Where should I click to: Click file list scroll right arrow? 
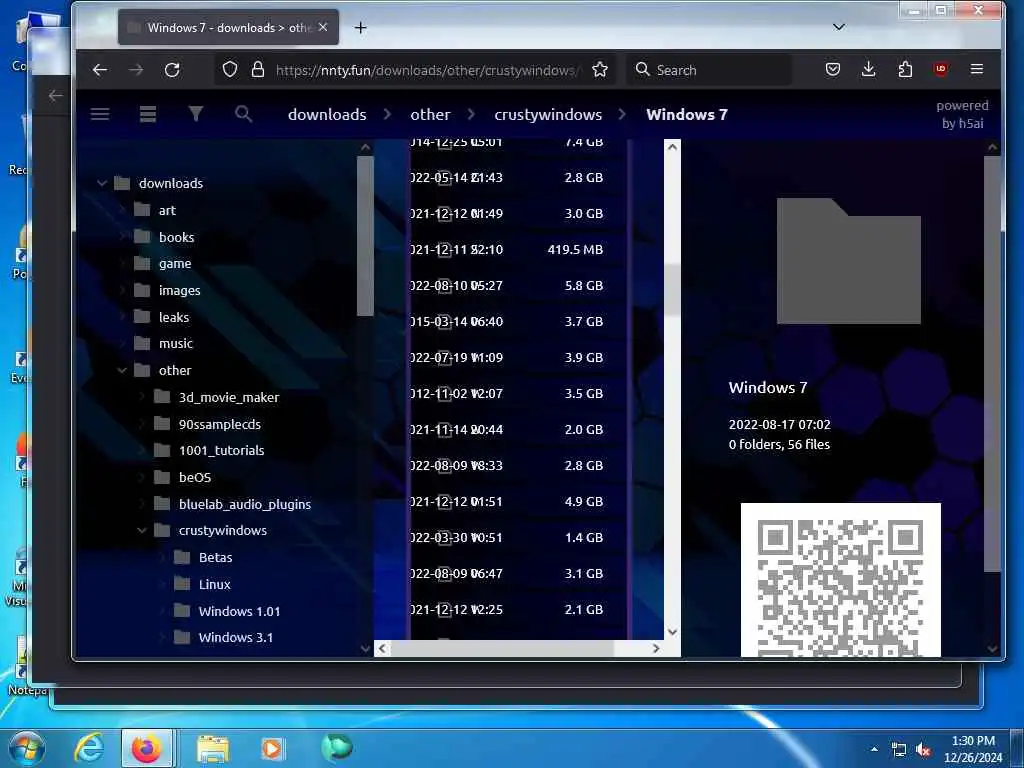[x=656, y=648]
